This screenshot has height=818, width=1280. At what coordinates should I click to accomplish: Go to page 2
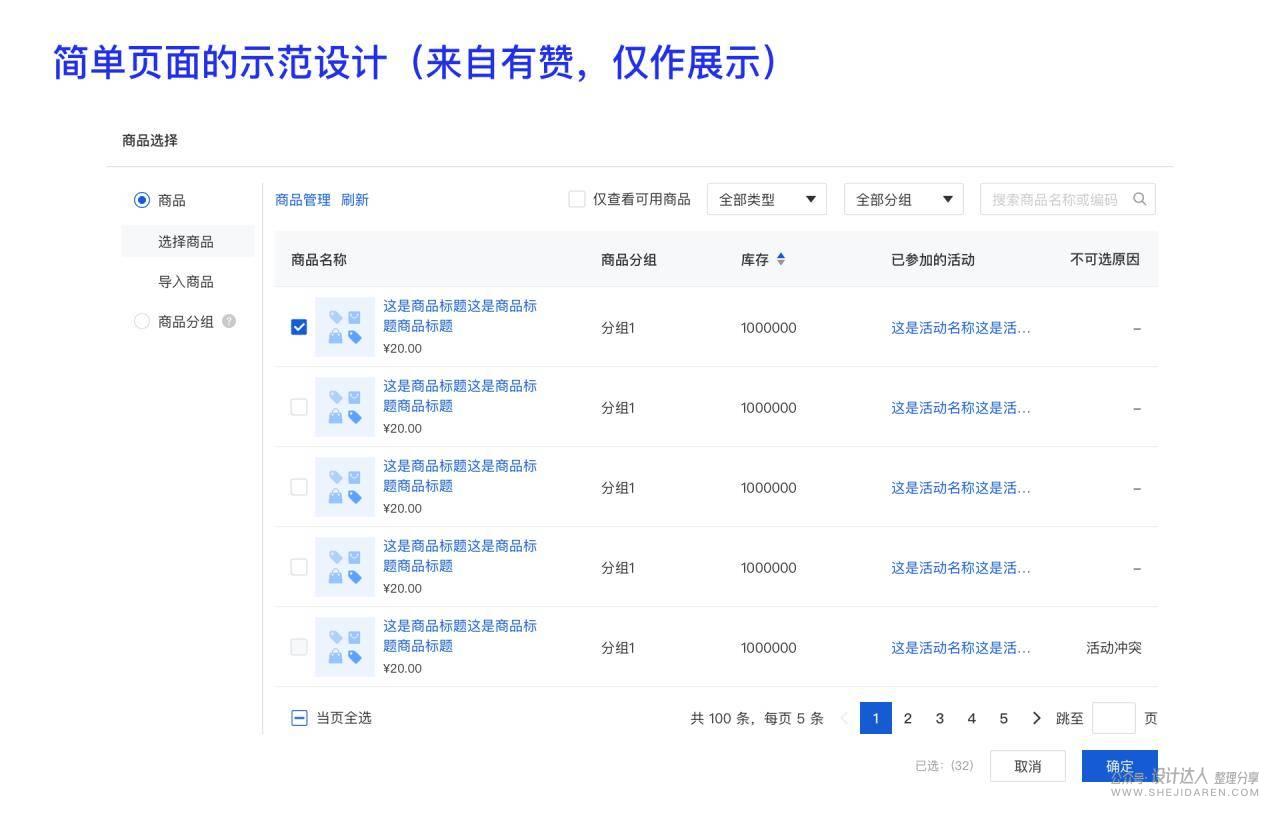908,718
